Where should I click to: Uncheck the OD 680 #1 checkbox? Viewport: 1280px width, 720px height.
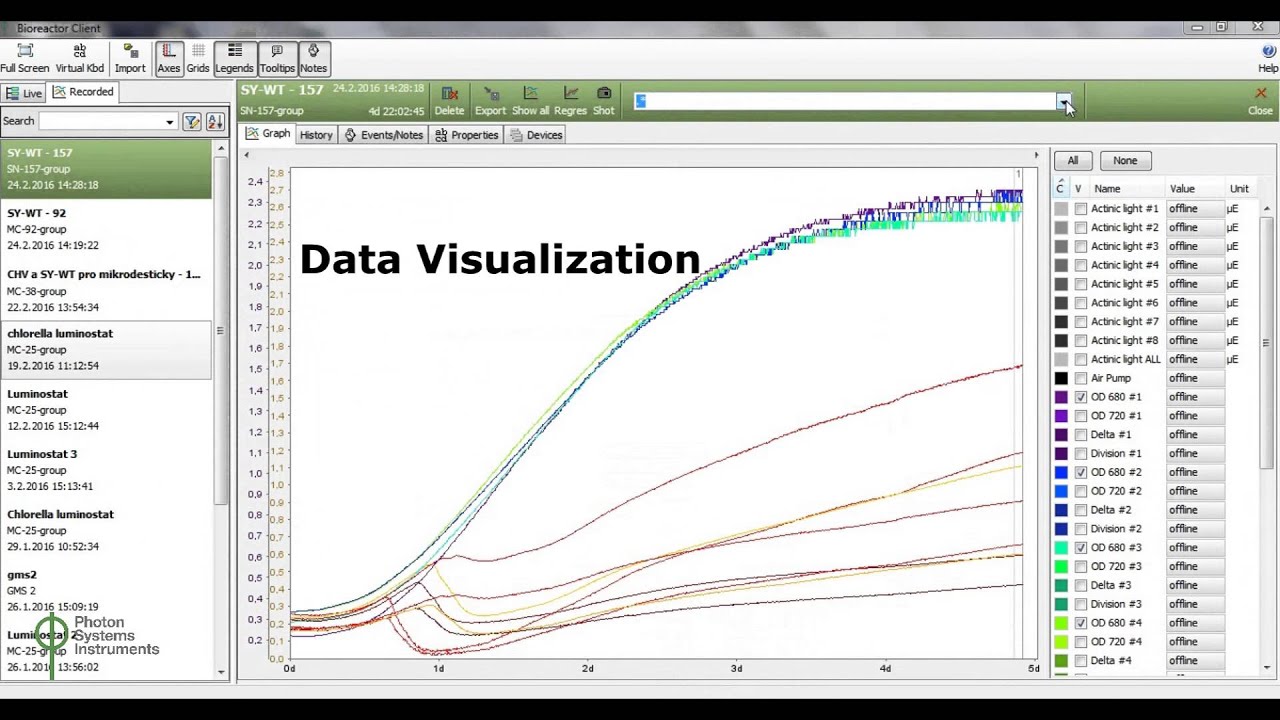tap(1081, 397)
